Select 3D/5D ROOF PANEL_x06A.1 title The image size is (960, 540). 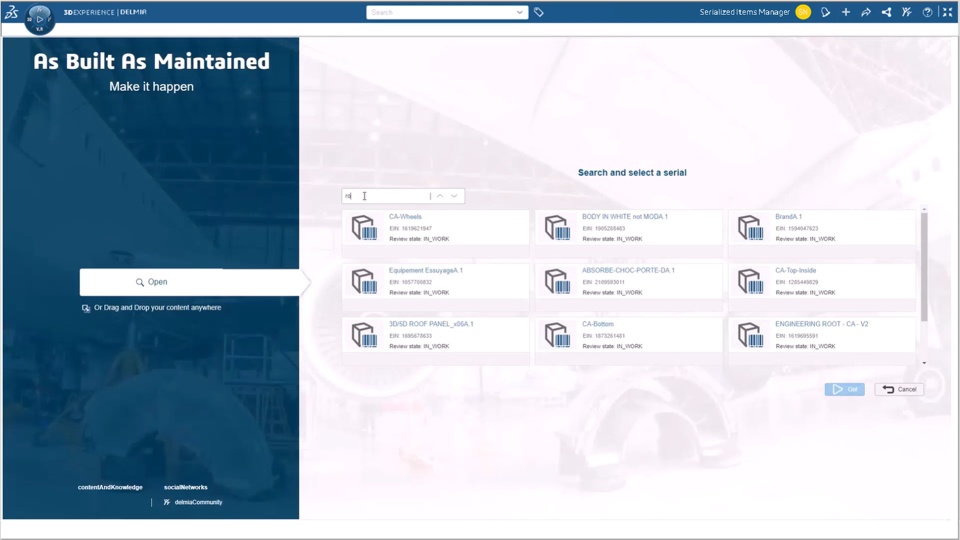coord(431,324)
